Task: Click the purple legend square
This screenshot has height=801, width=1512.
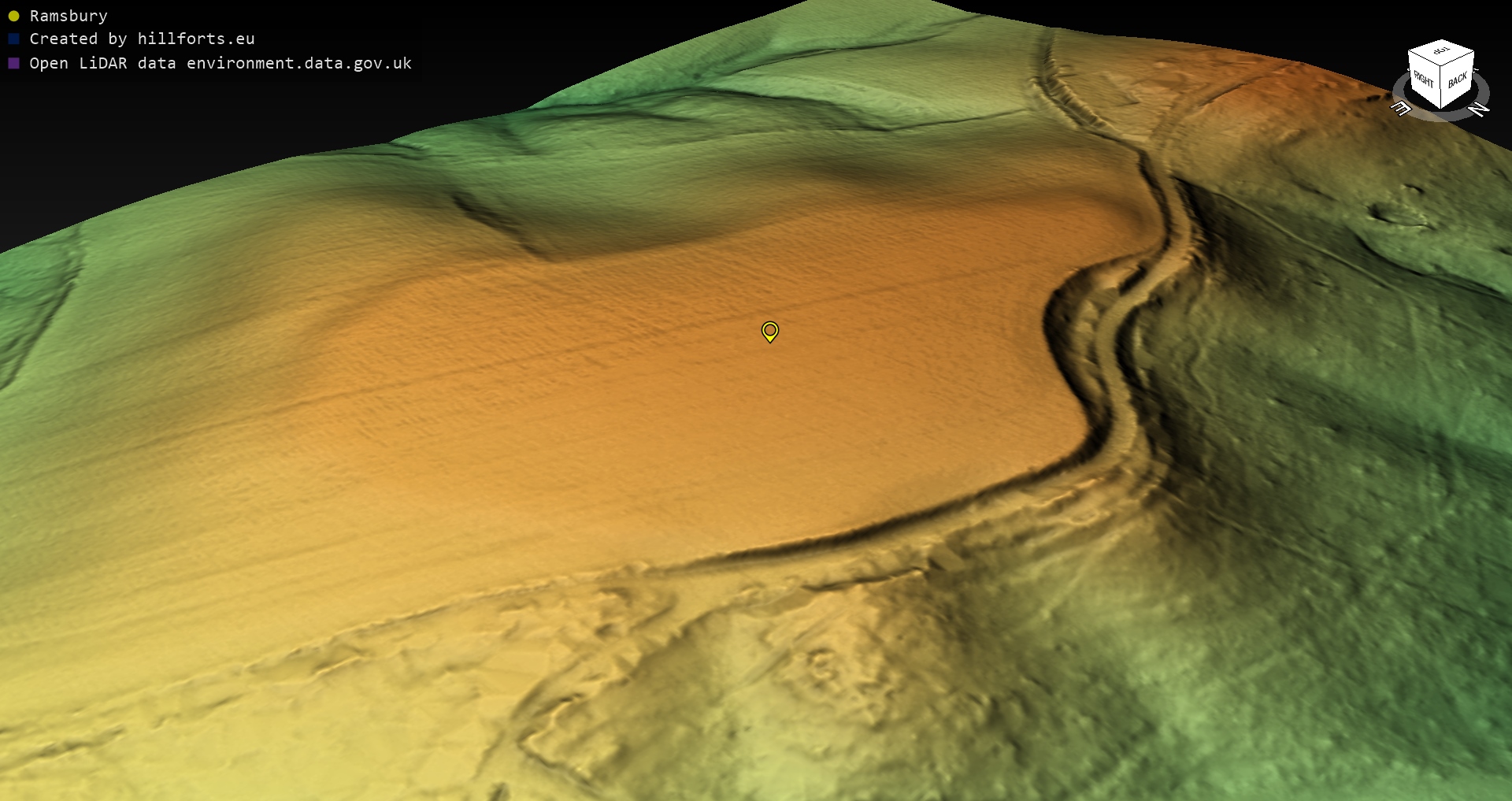Action: 13,63
